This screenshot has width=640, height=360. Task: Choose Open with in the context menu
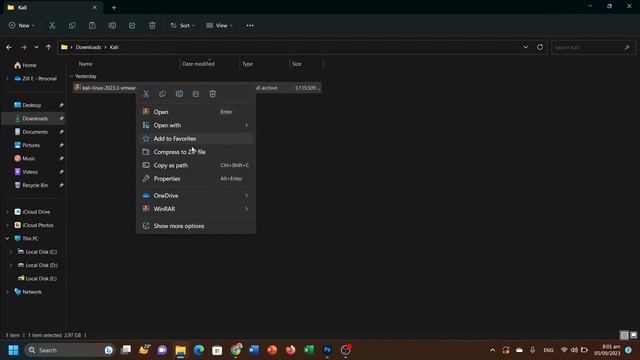pyautogui.click(x=196, y=125)
